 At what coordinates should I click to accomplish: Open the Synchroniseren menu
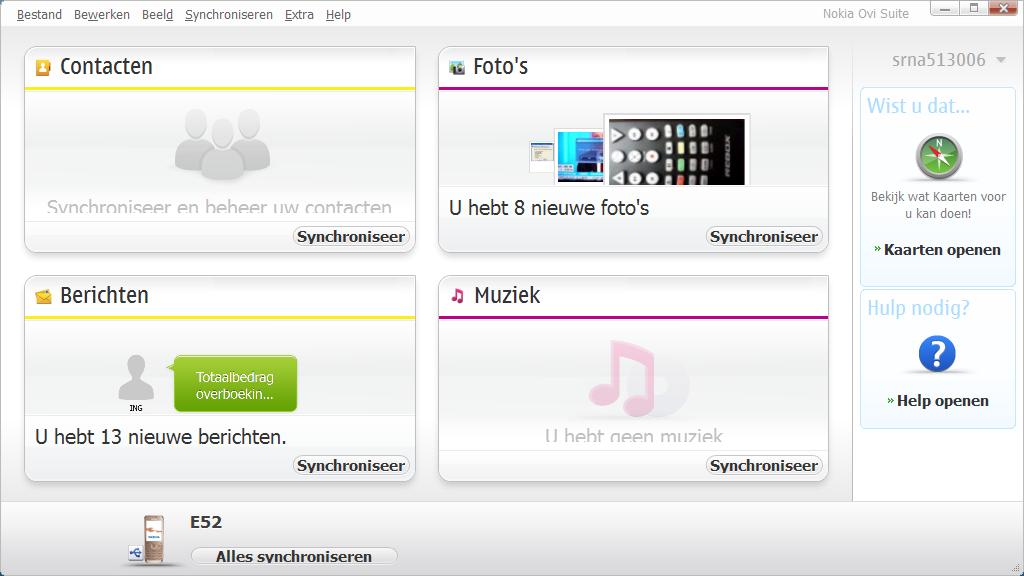[x=229, y=14]
